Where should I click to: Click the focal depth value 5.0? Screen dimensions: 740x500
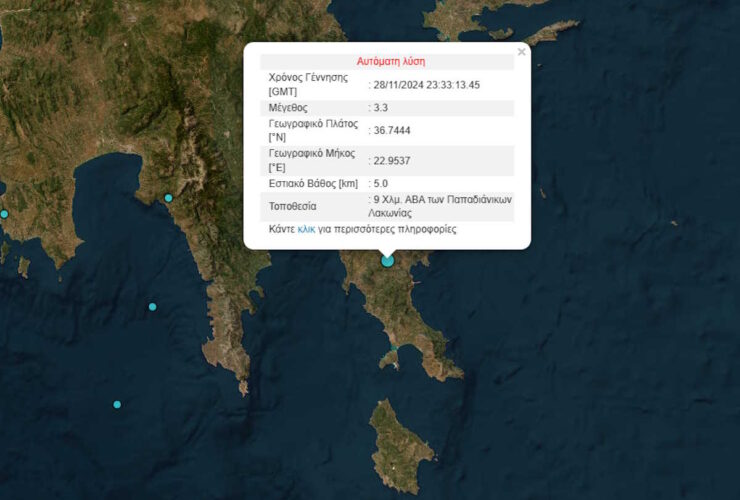pos(382,183)
